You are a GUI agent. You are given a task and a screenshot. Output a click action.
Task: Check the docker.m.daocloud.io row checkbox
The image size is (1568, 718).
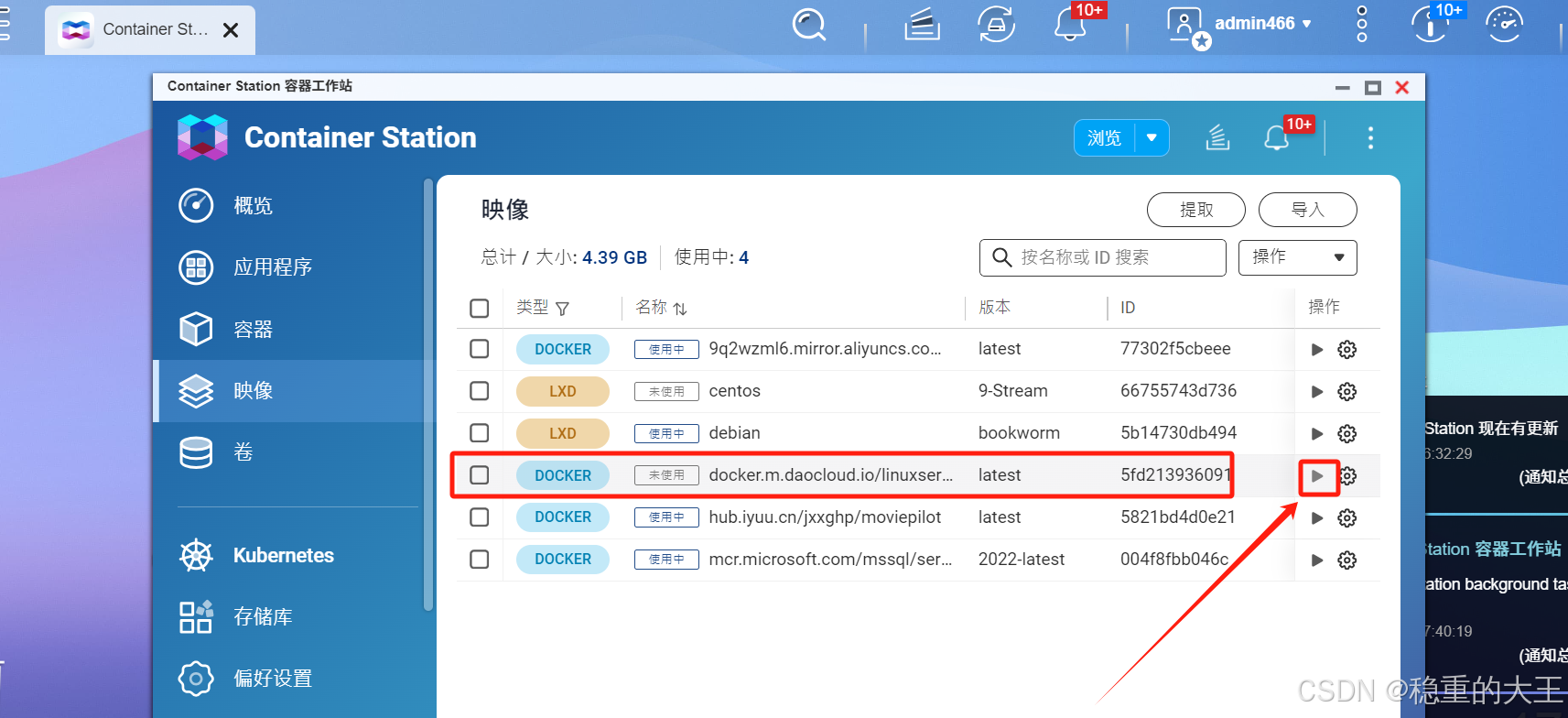[x=479, y=475]
